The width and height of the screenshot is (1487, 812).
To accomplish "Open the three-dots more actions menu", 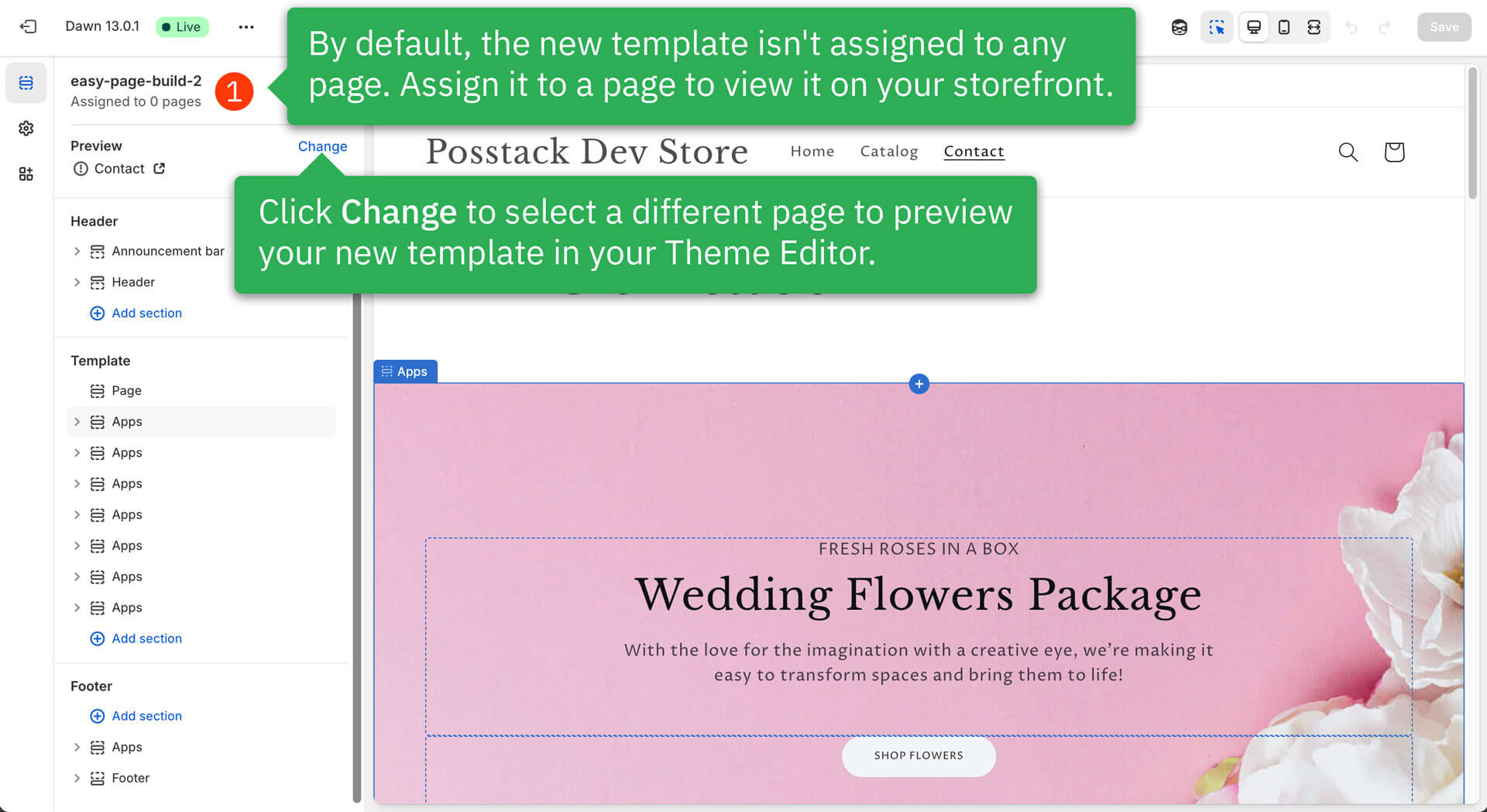I will pyautogui.click(x=246, y=26).
